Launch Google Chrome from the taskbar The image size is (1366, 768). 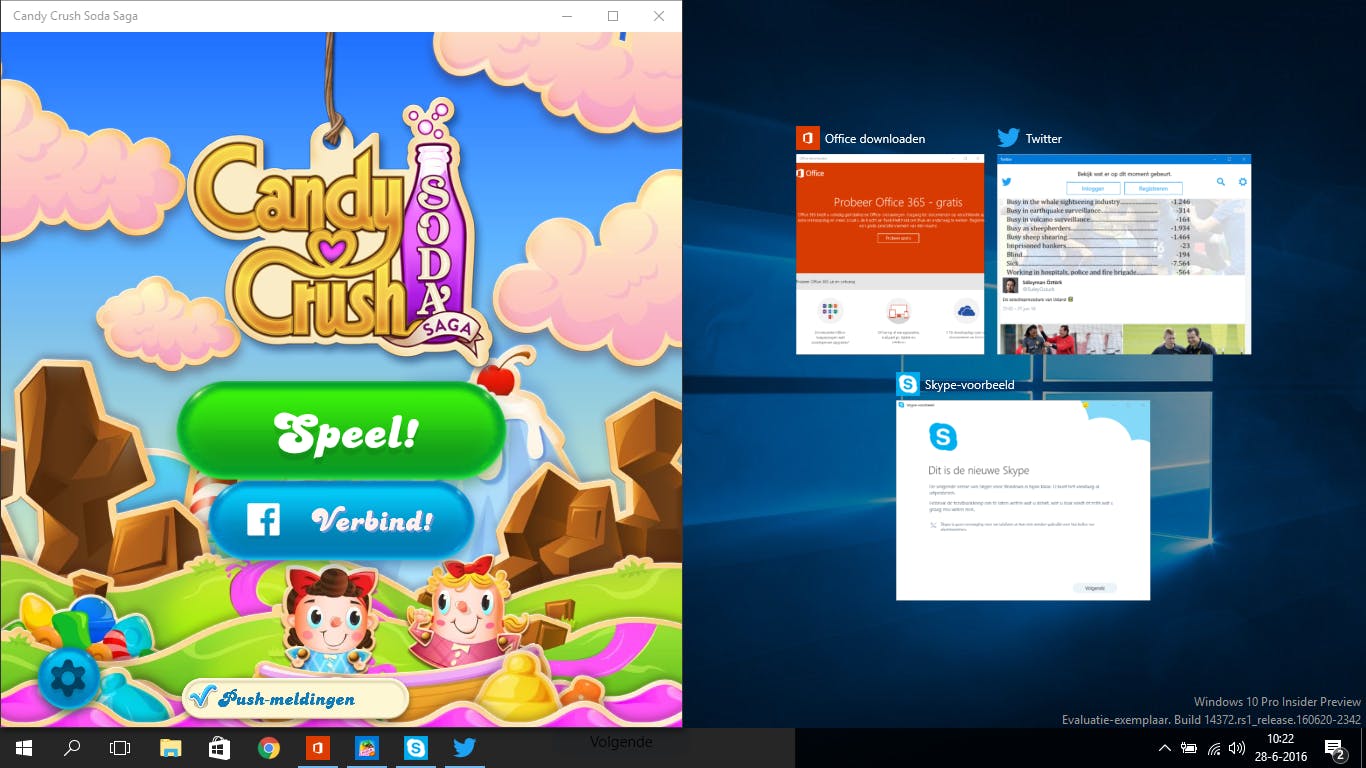(x=268, y=748)
